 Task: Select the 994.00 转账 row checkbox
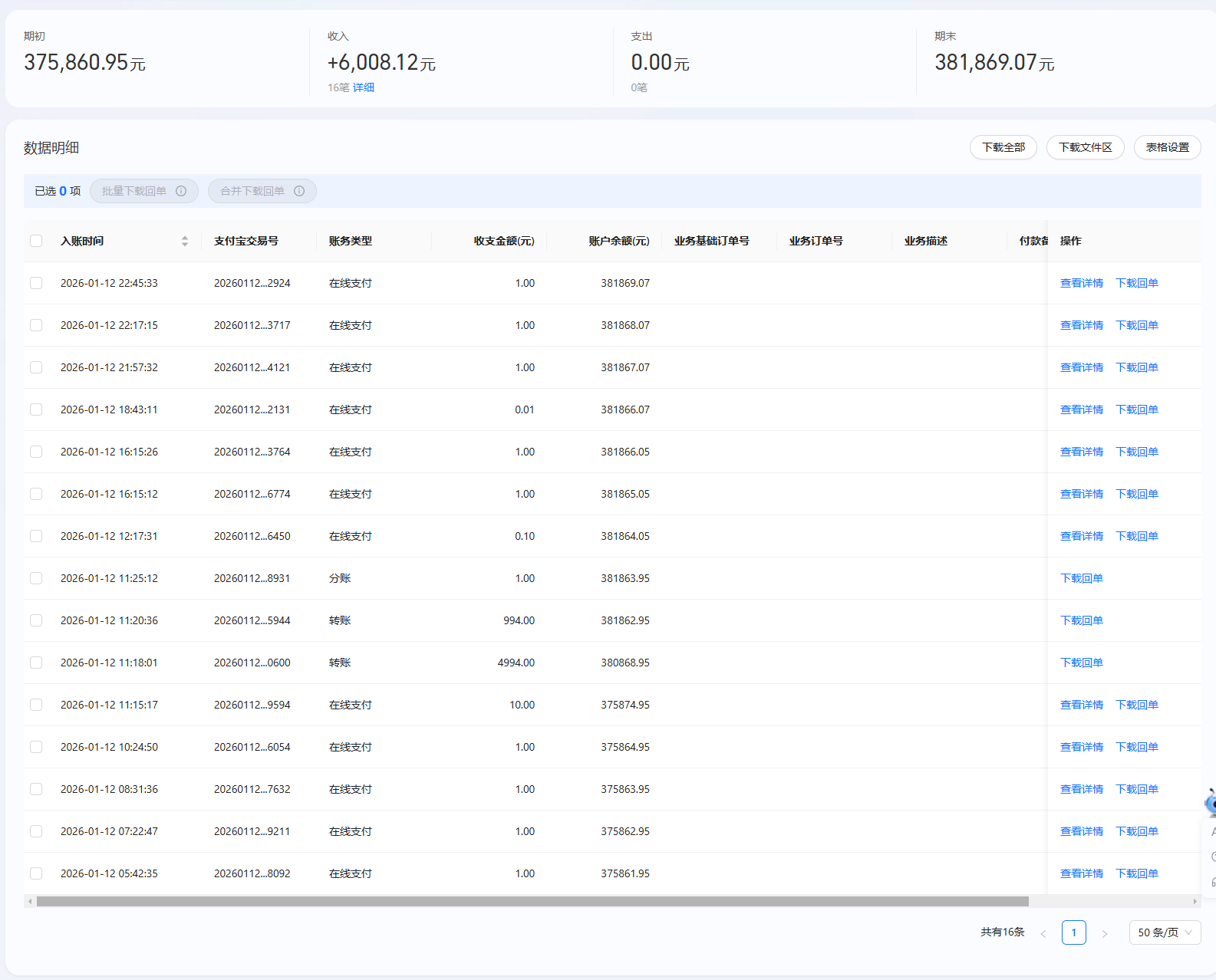coord(36,620)
